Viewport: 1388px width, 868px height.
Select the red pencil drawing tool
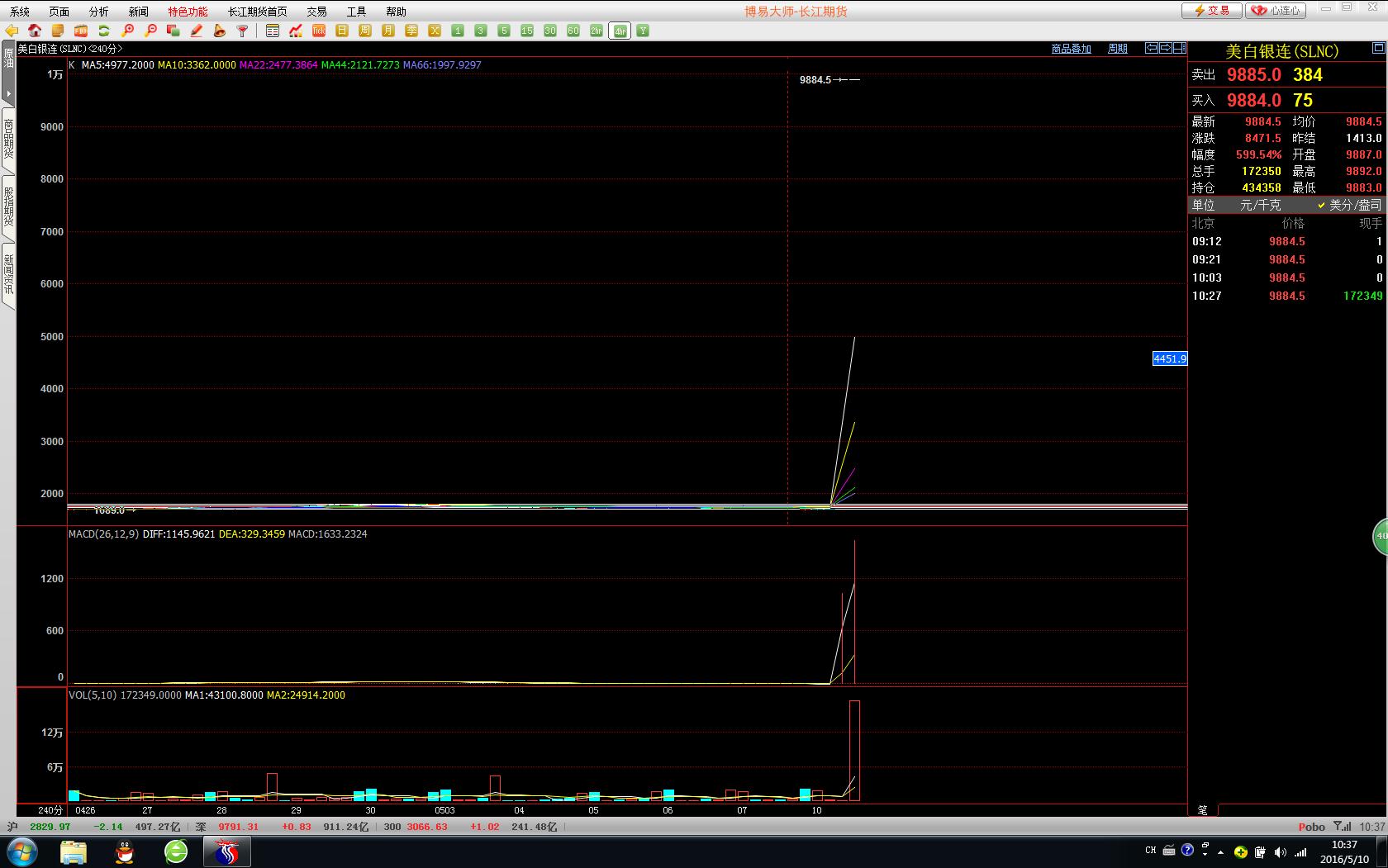point(197,31)
